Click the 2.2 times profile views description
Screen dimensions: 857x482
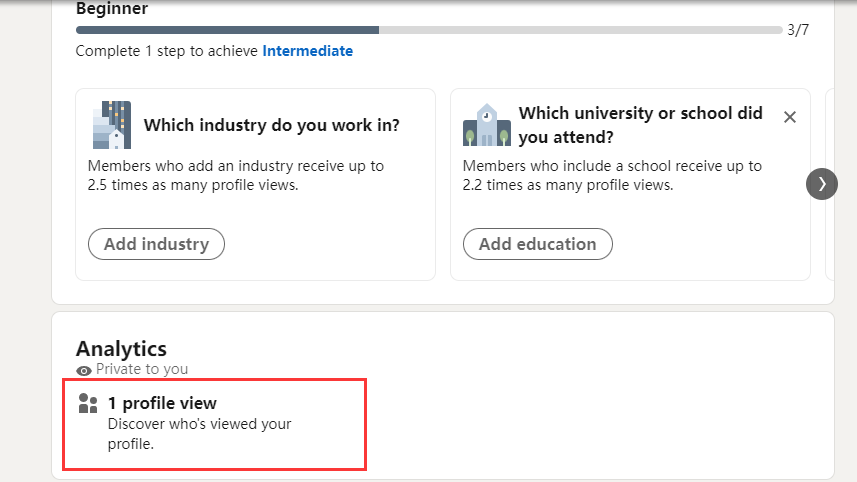coord(612,175)
